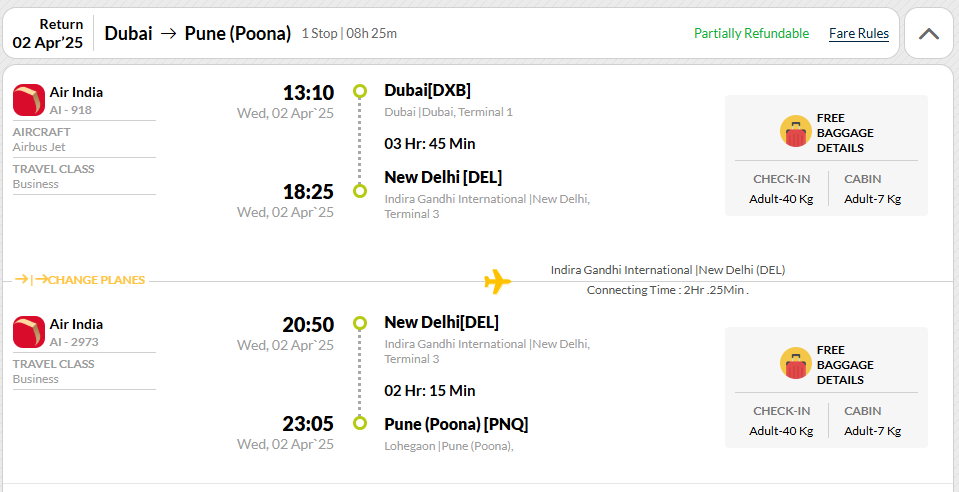
Task: Click the Return 02 Apr'25 date label
Action: click(48, 34)
